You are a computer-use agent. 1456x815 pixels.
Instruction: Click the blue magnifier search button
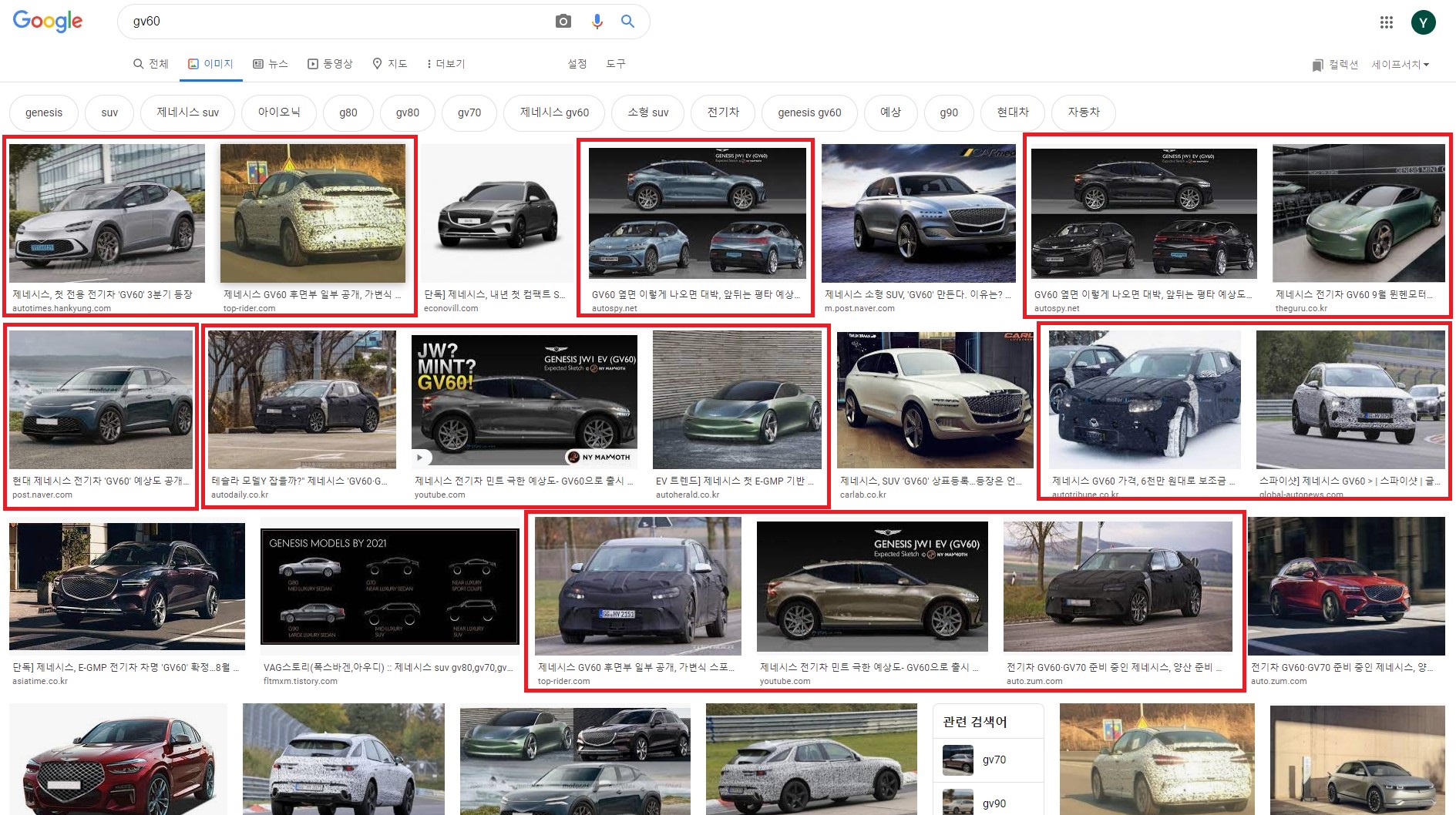click(x=628, y=22)
